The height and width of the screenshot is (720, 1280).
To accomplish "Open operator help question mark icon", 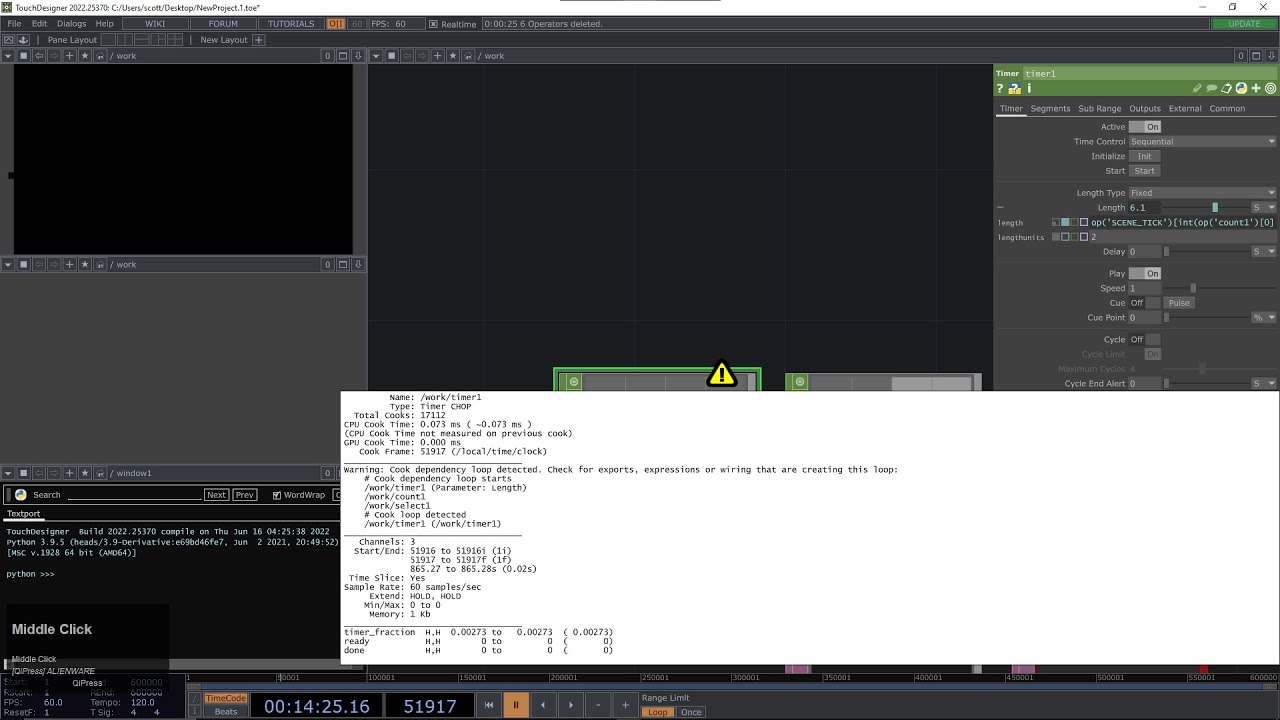I will [1000, 89].
